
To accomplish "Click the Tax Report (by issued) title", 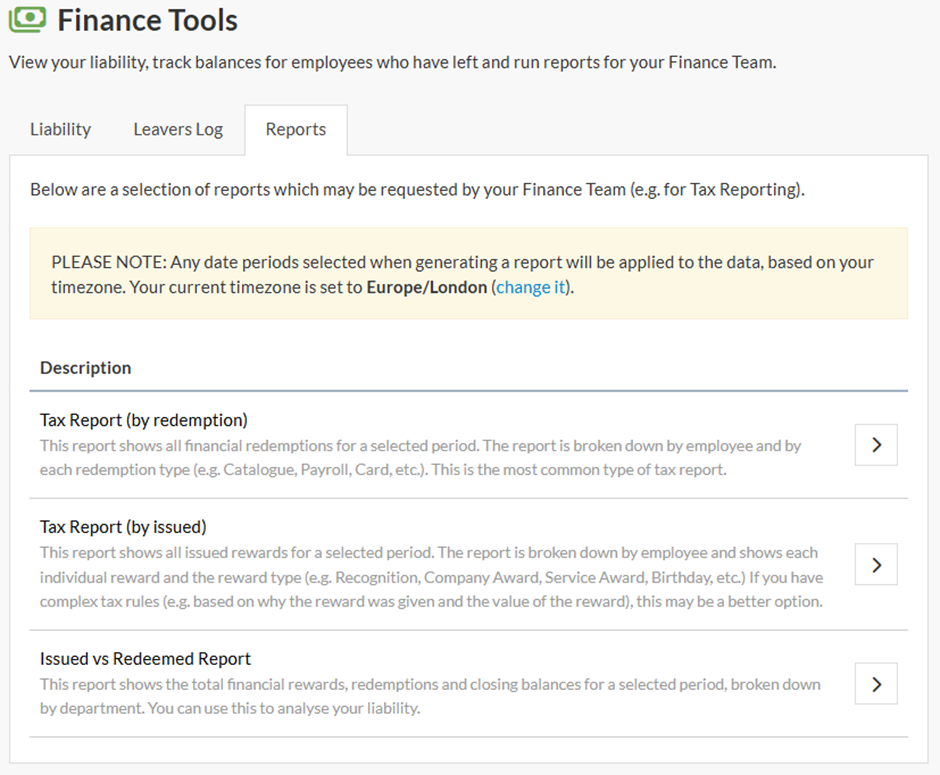I will tap(123, 527).
